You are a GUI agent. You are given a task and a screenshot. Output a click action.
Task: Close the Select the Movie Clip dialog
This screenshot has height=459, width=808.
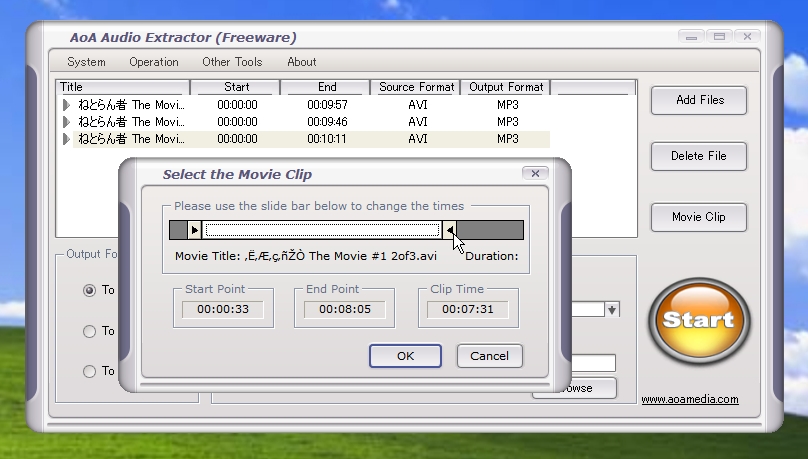pyautogui.click(x=535, y=174)
